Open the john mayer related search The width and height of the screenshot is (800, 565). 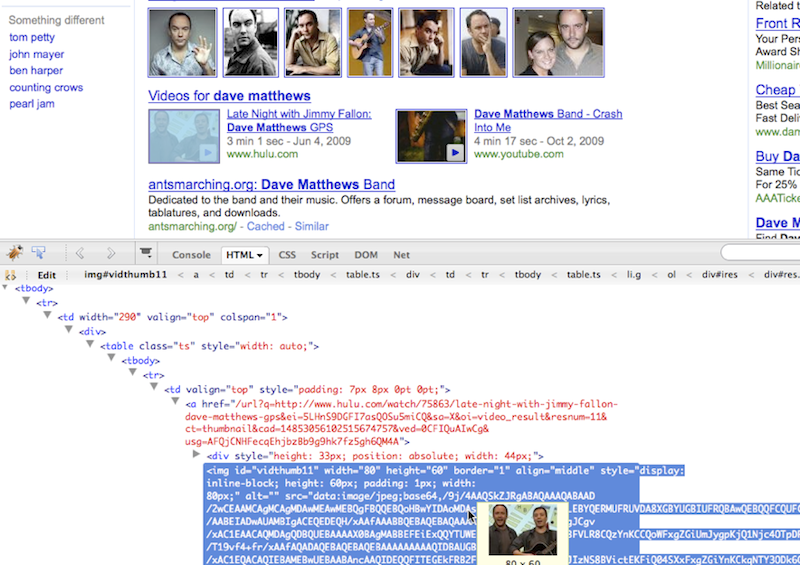click(36, 54)
